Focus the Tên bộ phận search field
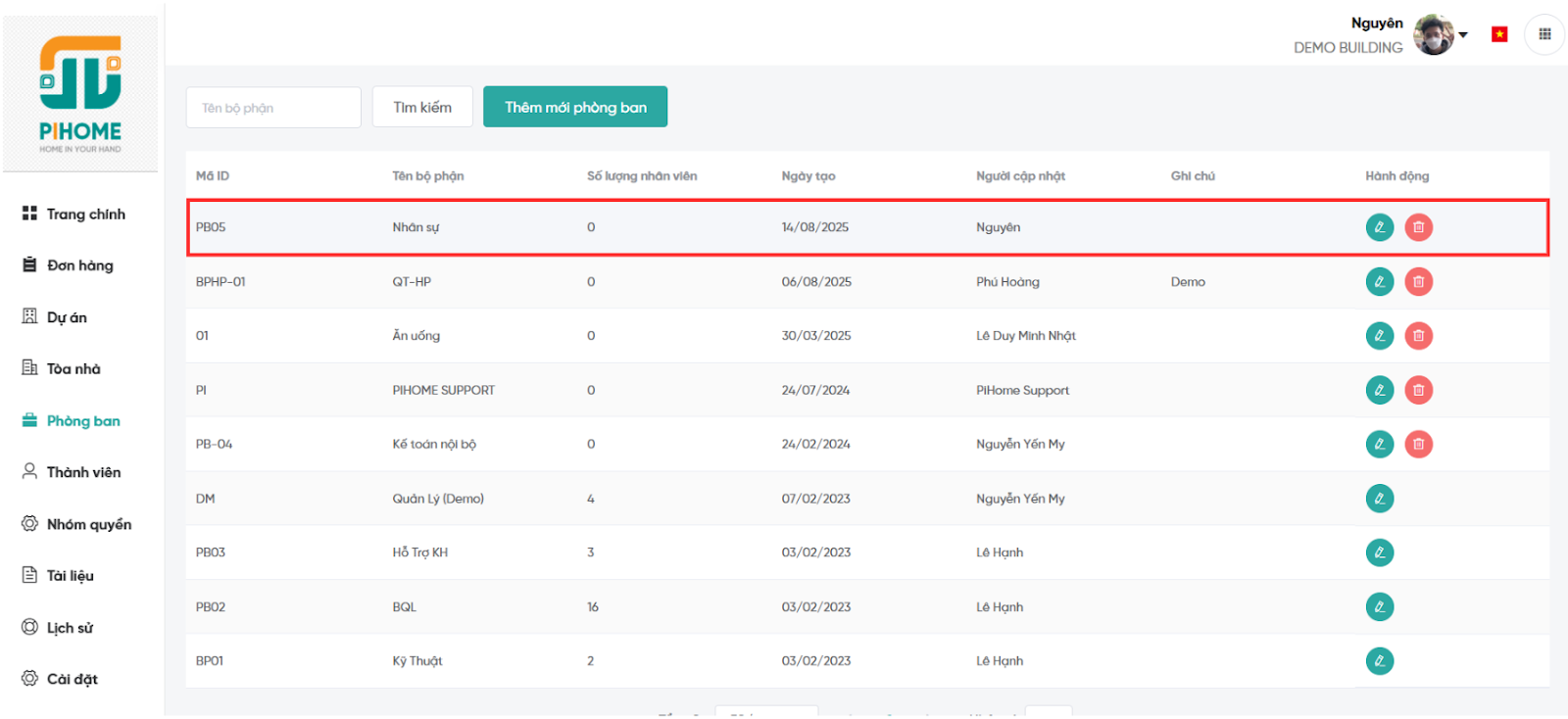1568x719 pixels. [273, 108]
